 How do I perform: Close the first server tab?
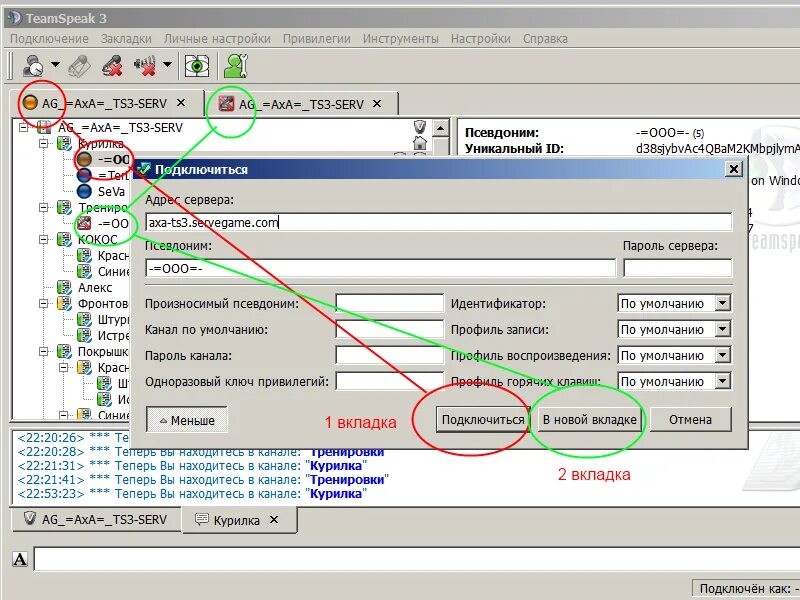pos(181,103)
